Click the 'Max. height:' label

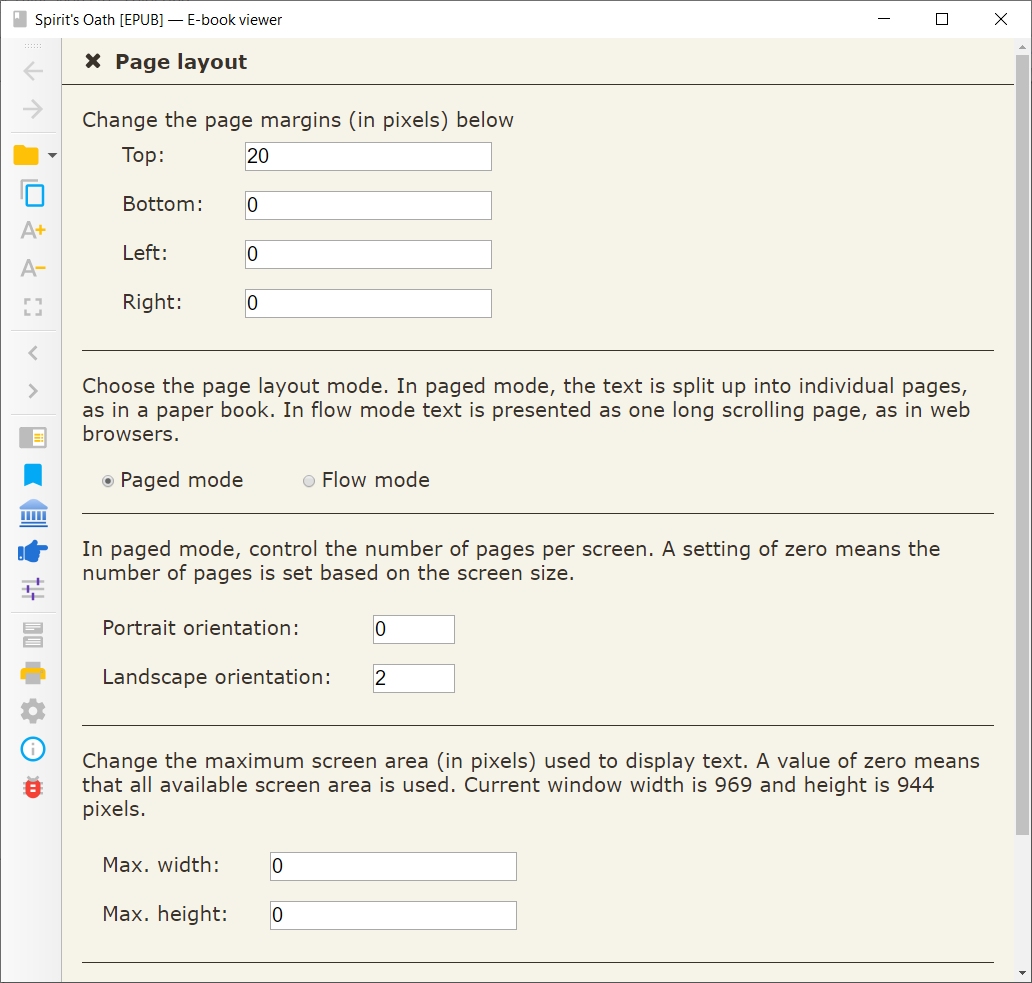[165, 914]
